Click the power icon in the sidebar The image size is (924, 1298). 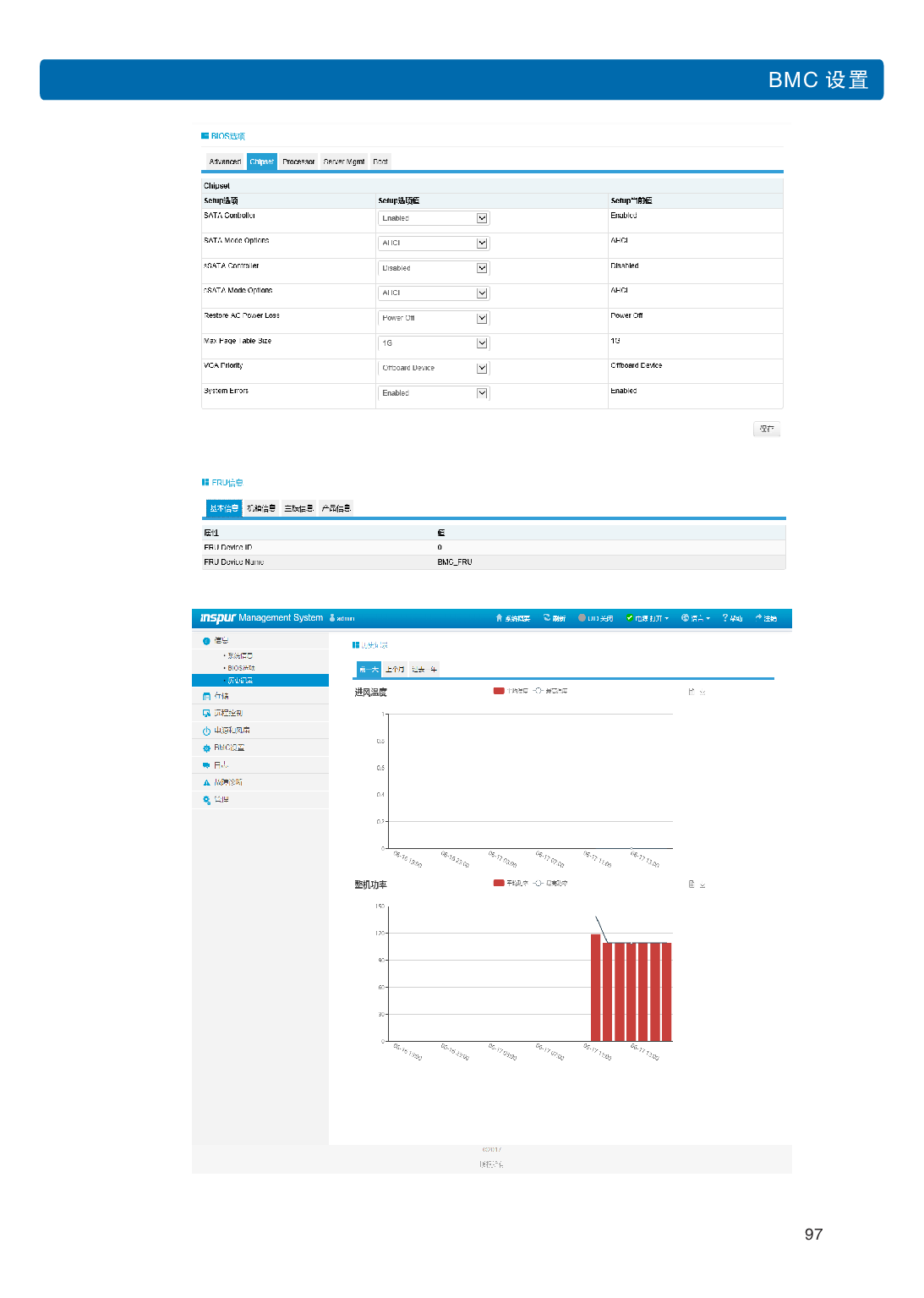pos(206,731)
